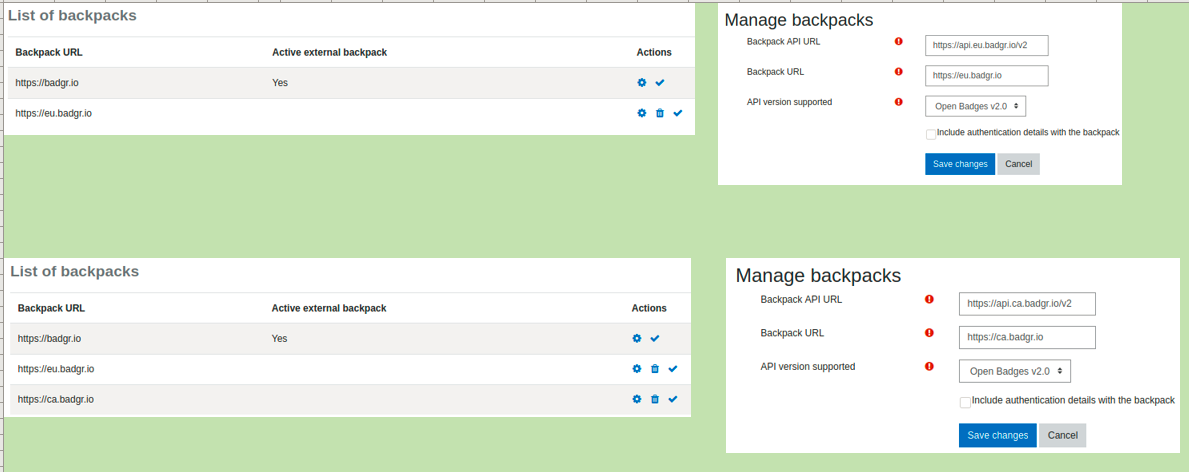This screenshot has height=472, width=1189.
Task: Open Open Badges v2.0 dropdown in ca.badgr form
Action: click(1015, 371)
